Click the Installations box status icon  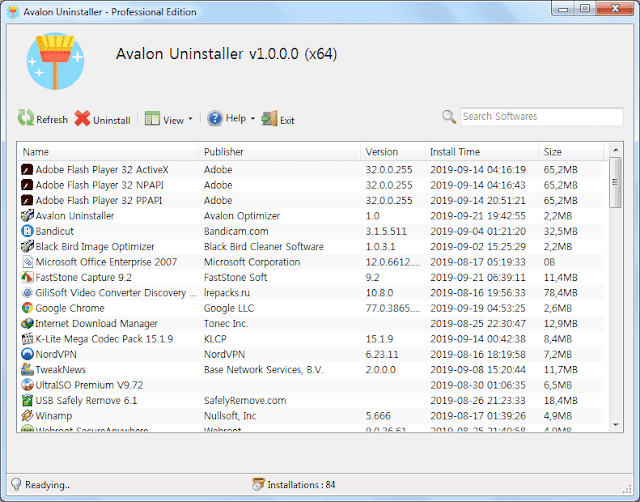(x=258, y=484)
